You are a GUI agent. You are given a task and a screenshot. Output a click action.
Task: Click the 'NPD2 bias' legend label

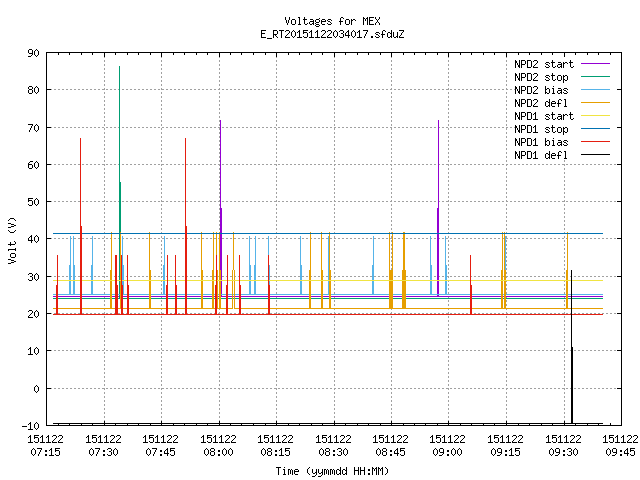click(x=541, y=90)
